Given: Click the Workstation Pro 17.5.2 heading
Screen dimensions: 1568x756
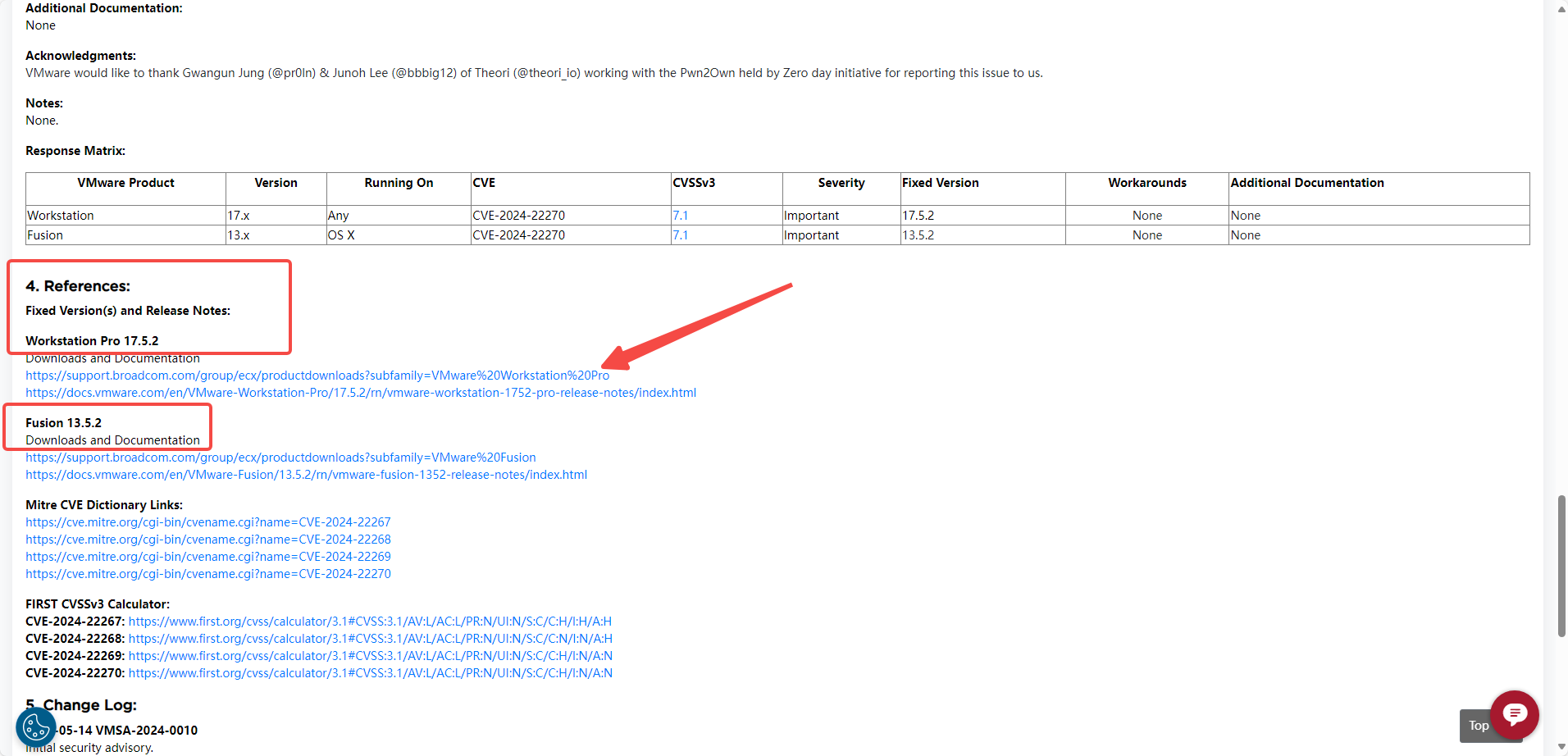Looking at the screenshot, I should pos(92,341).
